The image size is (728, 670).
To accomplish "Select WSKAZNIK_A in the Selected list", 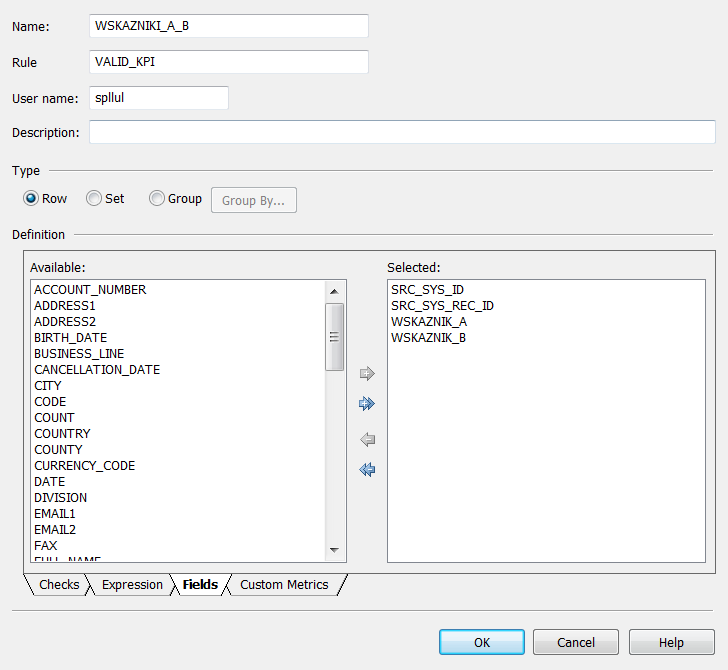I will tap(429, 322).
